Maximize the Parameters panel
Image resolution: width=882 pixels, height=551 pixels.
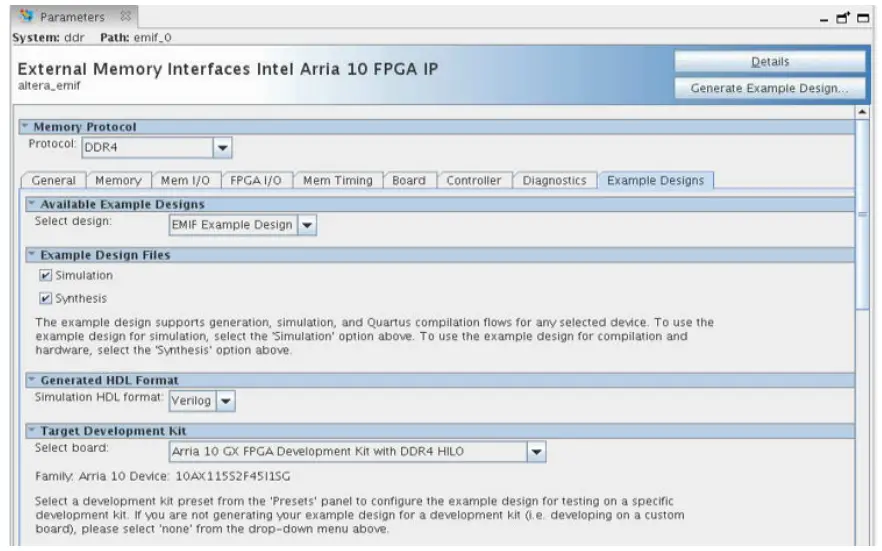[x=863, y=18]
